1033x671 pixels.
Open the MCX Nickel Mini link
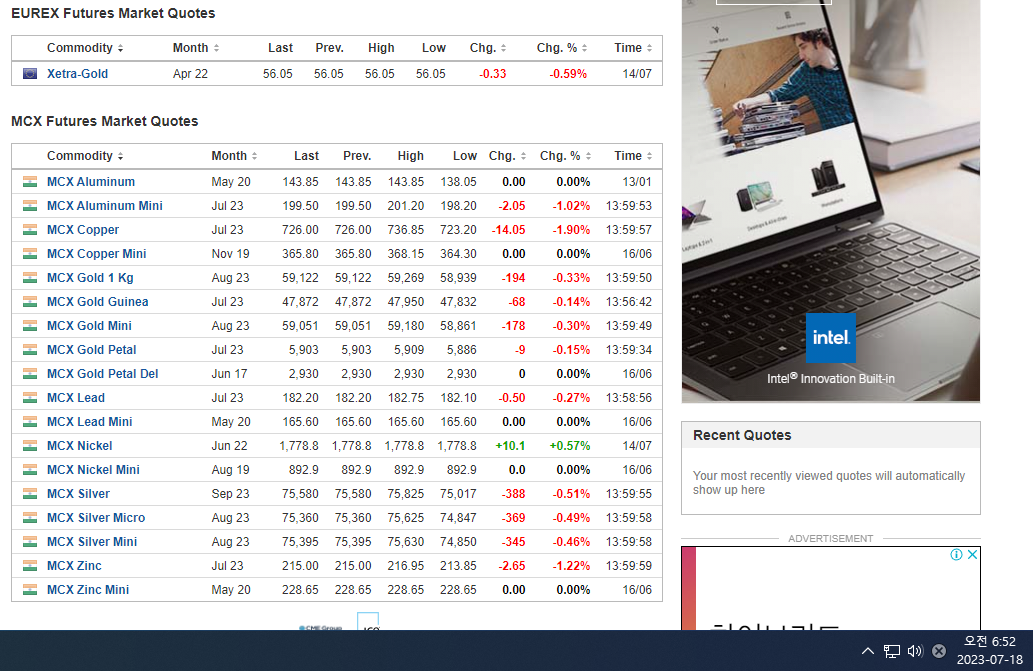(94, 470)
